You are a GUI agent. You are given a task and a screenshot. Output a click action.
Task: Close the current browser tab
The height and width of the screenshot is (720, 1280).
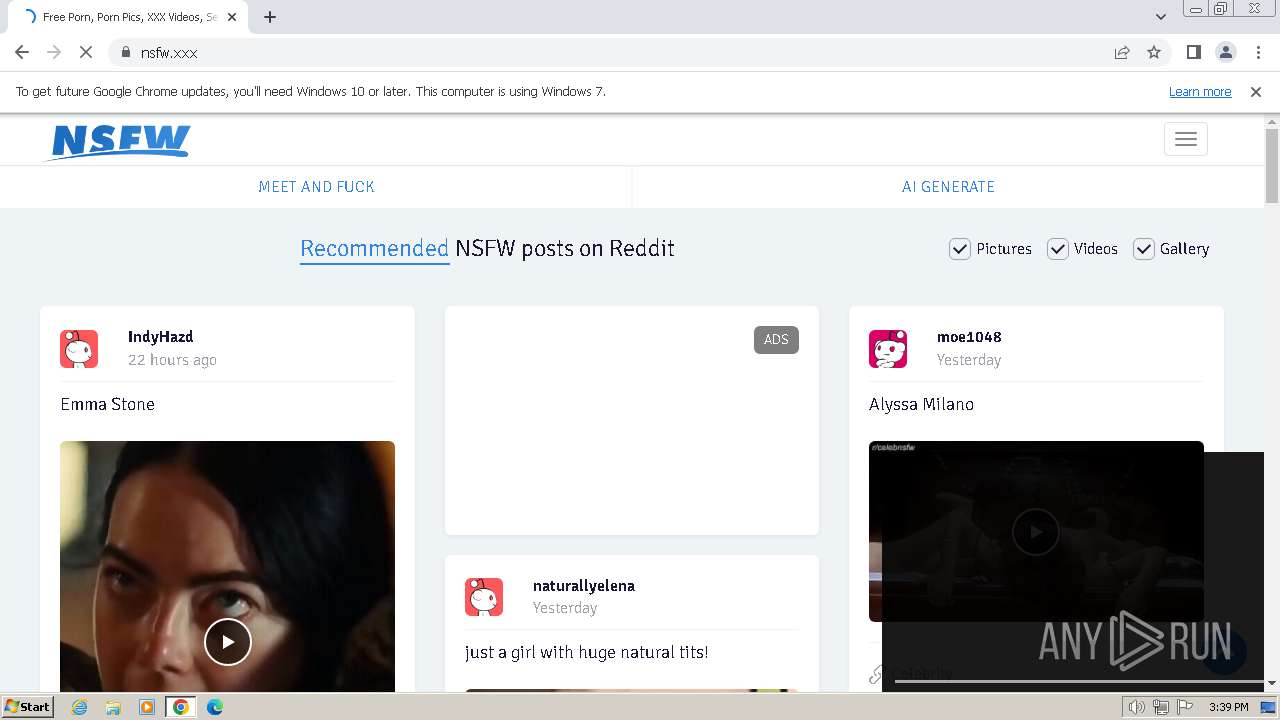coord(232,17)
